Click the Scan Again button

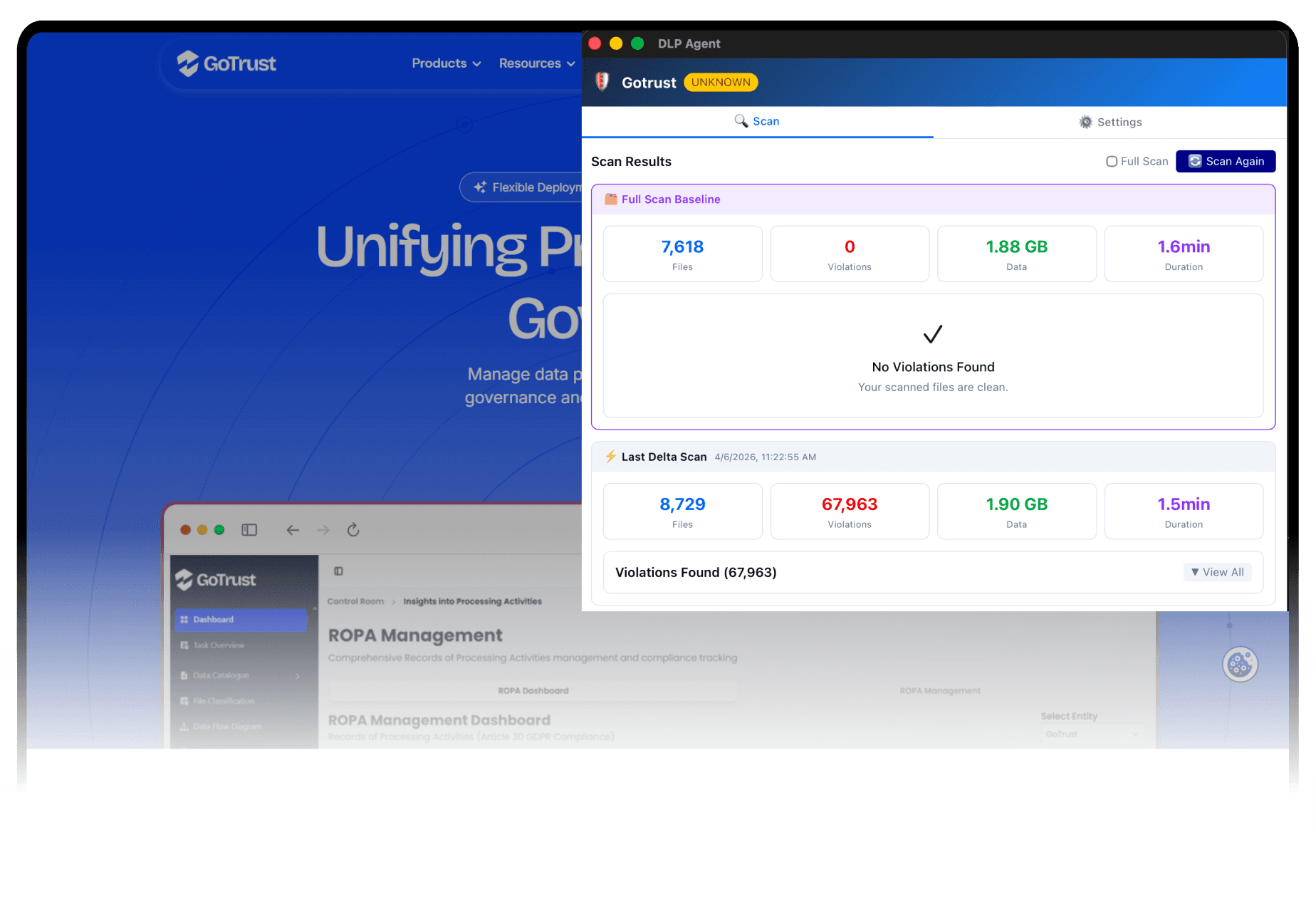[1225, 161]
